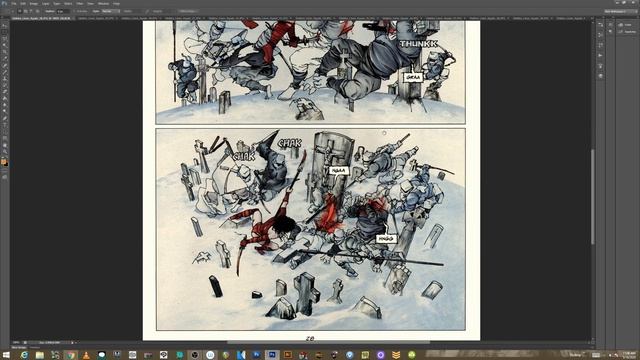Image resolution: width=640 pixels, height=360 pixels.
Task: Open the Timeline panel tab
Action: 35,347
